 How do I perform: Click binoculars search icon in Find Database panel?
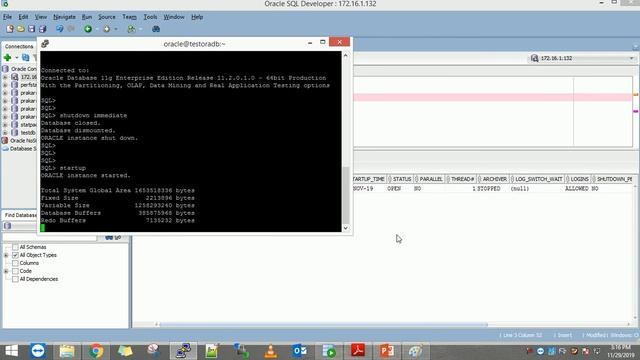pyautogui.click(x=109, y=237)
